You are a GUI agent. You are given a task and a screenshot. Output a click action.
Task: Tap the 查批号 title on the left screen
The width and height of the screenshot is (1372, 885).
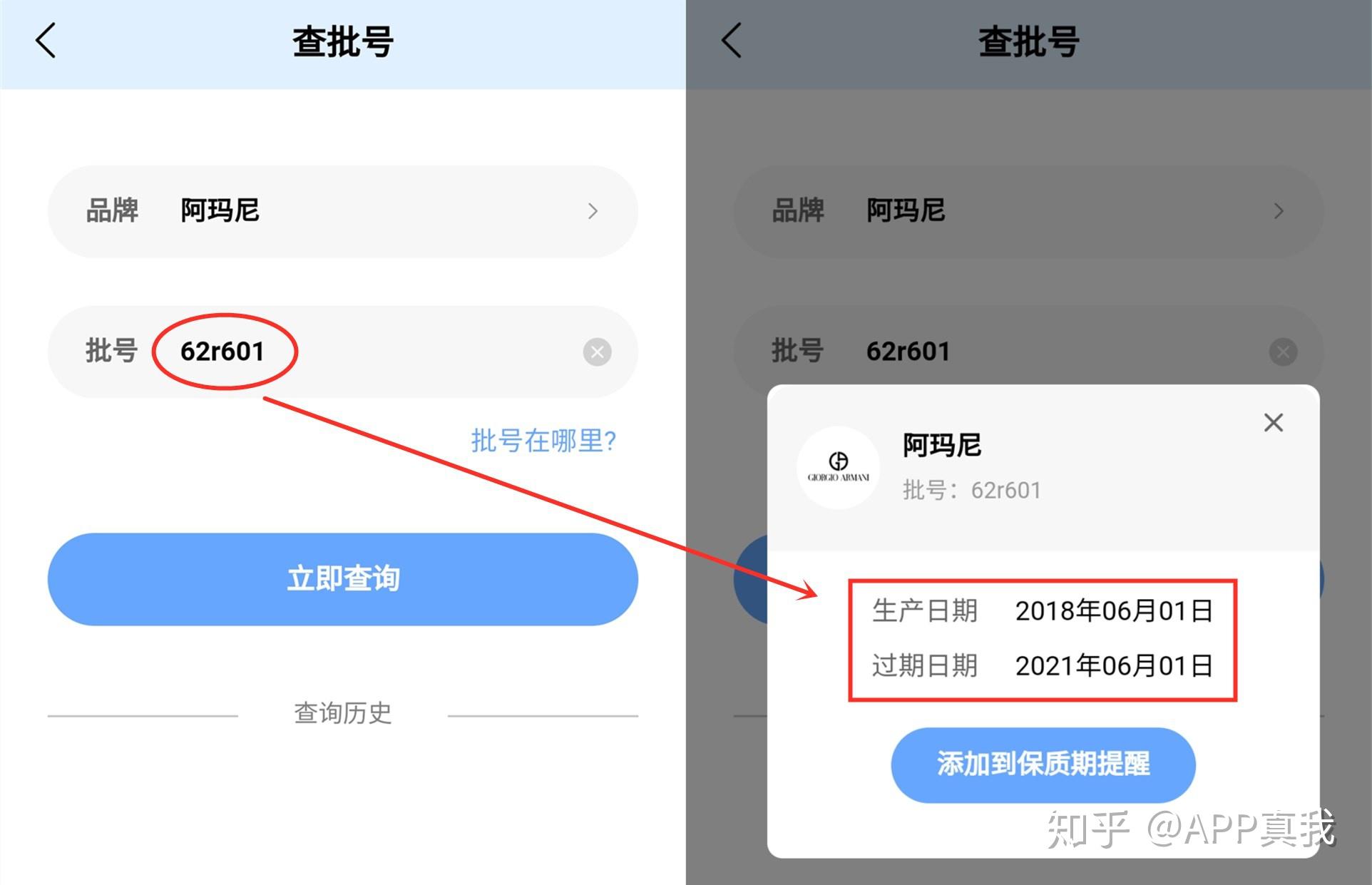pyautogui.click(x=343, y=41)
